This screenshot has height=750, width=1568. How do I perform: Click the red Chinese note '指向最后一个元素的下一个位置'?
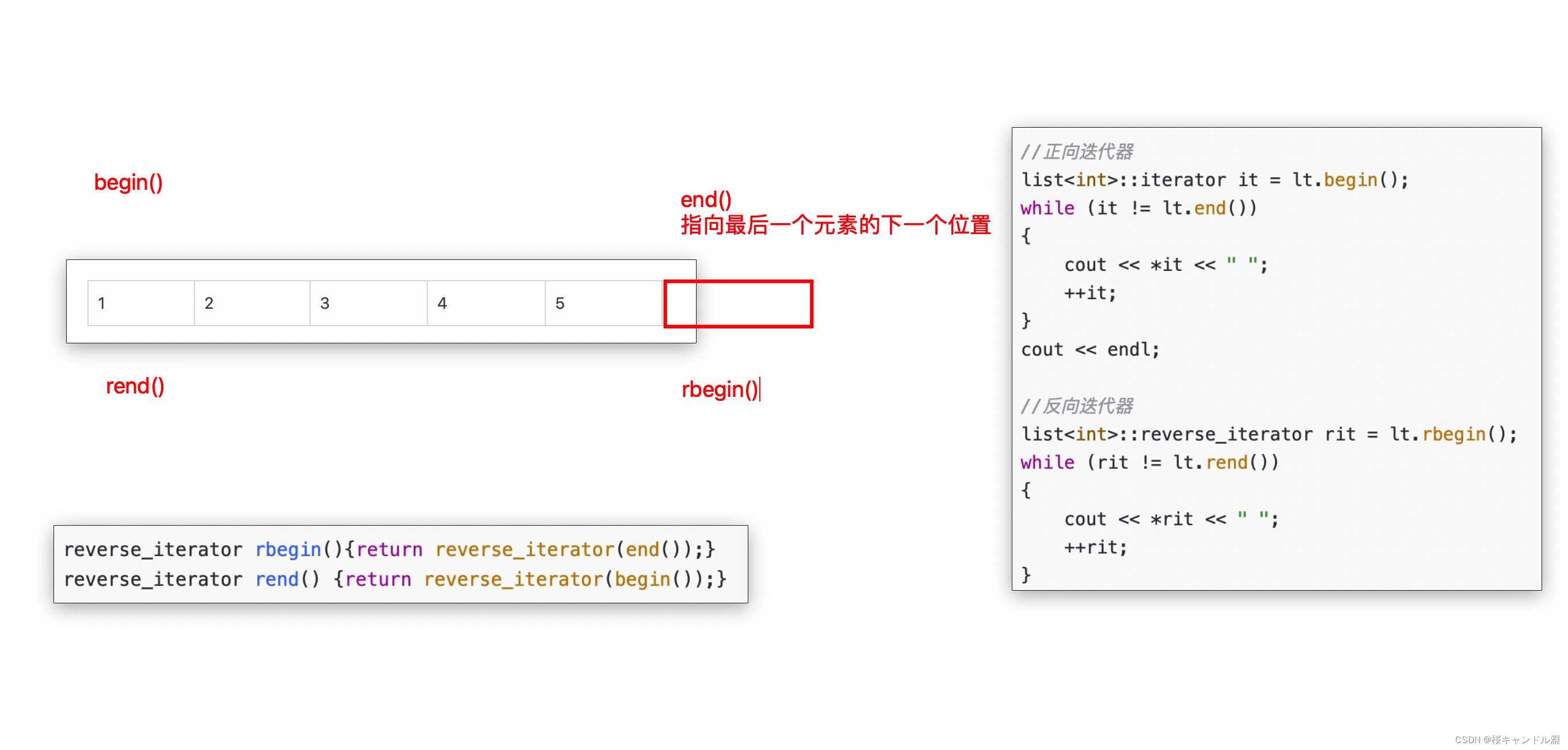click(836, 225)
